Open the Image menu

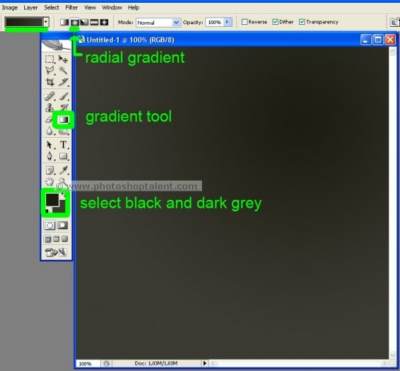tap(10, 7)
